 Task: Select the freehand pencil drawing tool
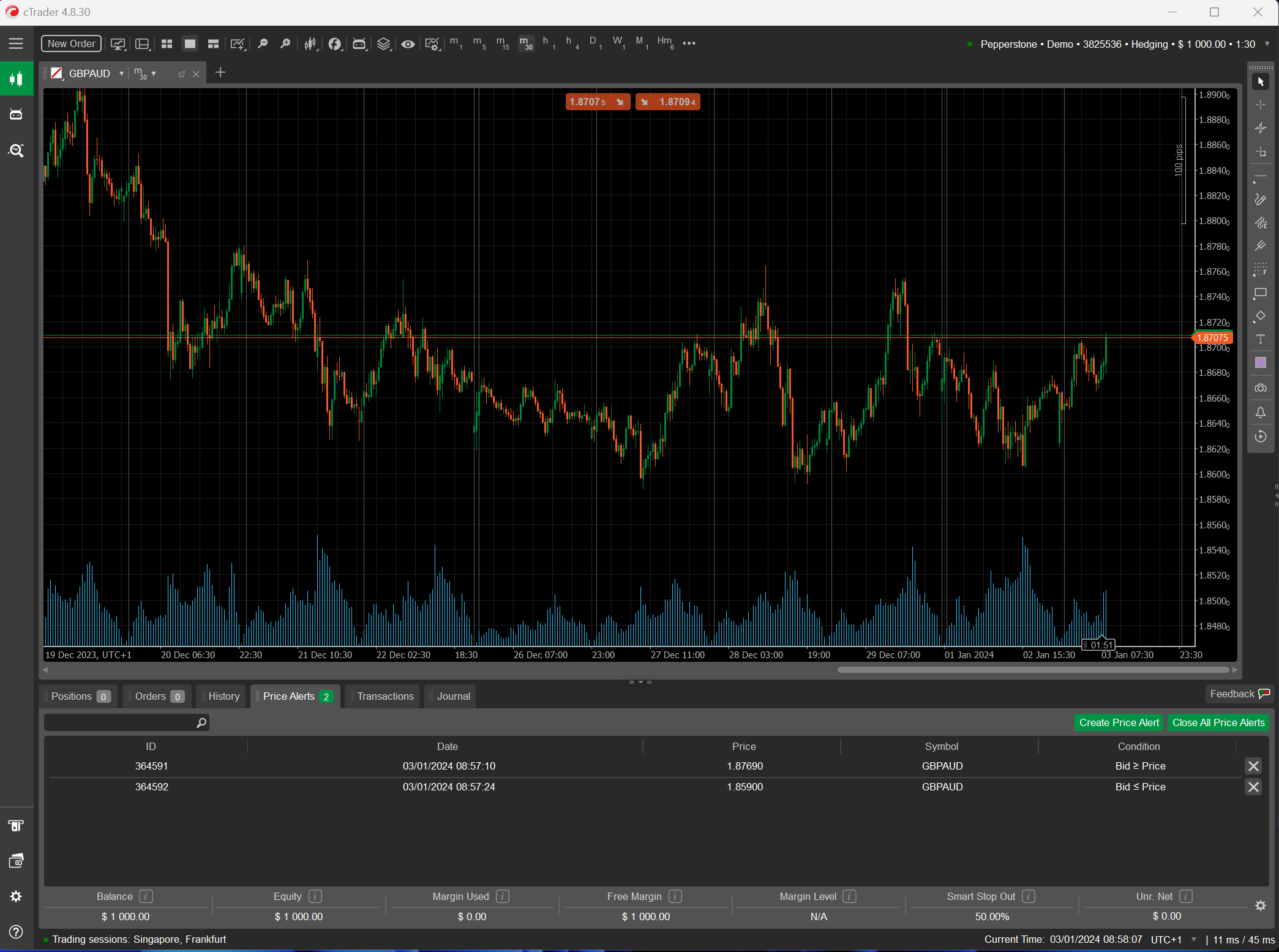pos(1261,200)
